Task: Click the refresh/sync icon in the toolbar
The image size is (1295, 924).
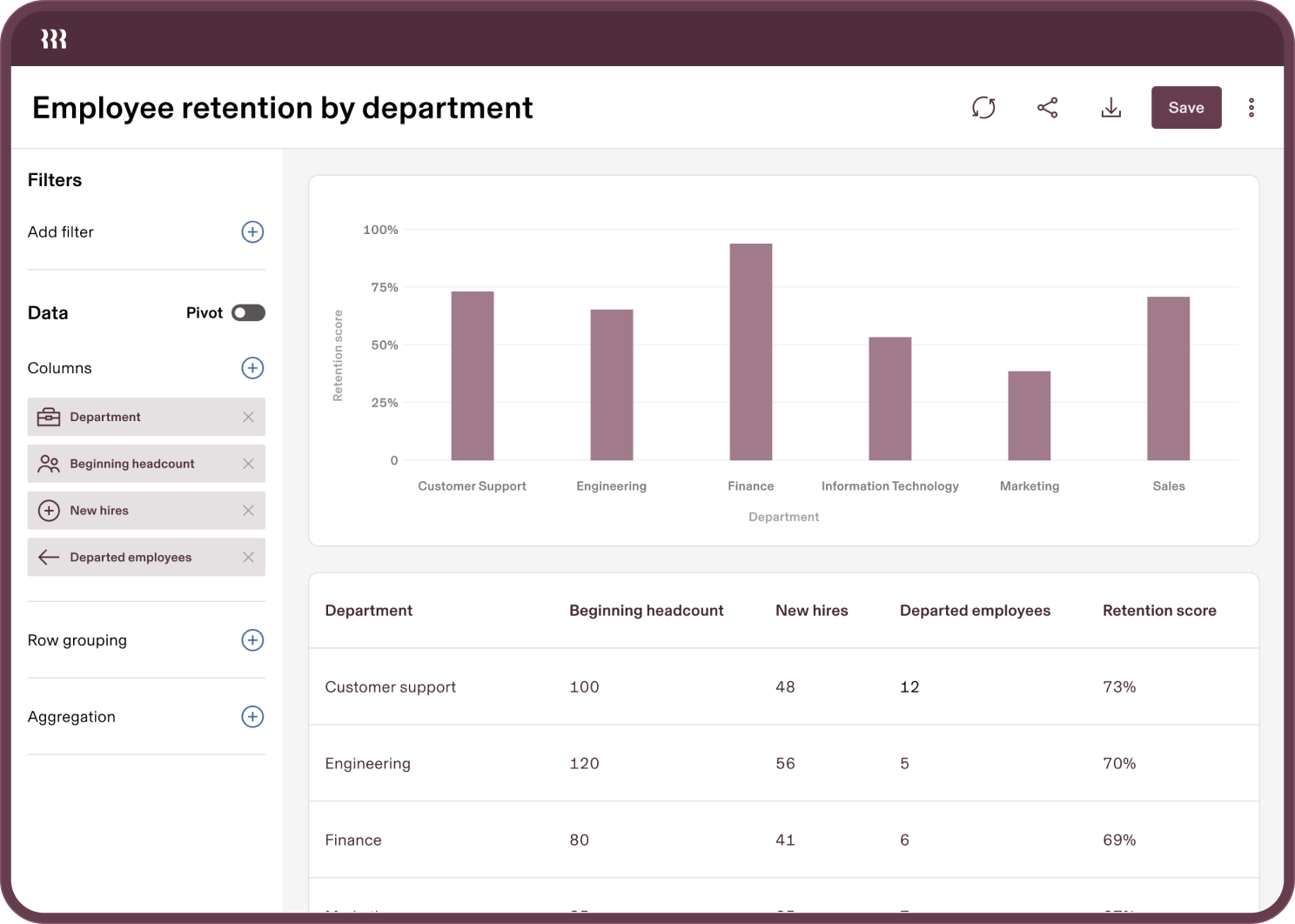Action: click(x=983, y=107)
